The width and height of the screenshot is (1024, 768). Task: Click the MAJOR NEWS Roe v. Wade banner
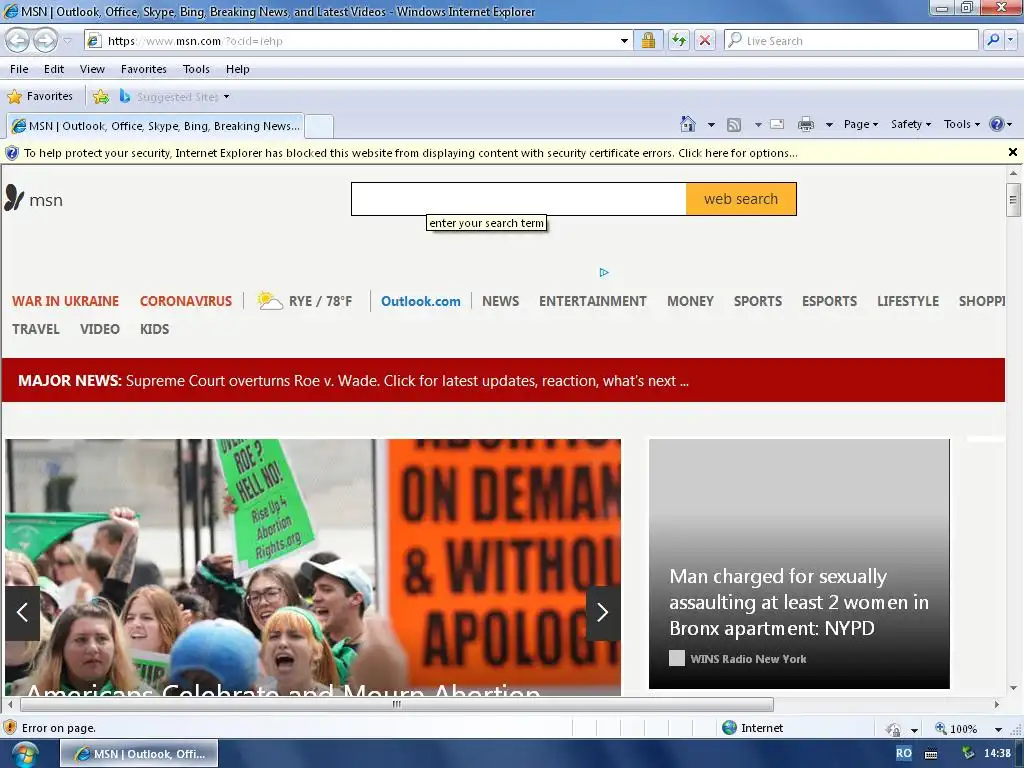point(503,380)
